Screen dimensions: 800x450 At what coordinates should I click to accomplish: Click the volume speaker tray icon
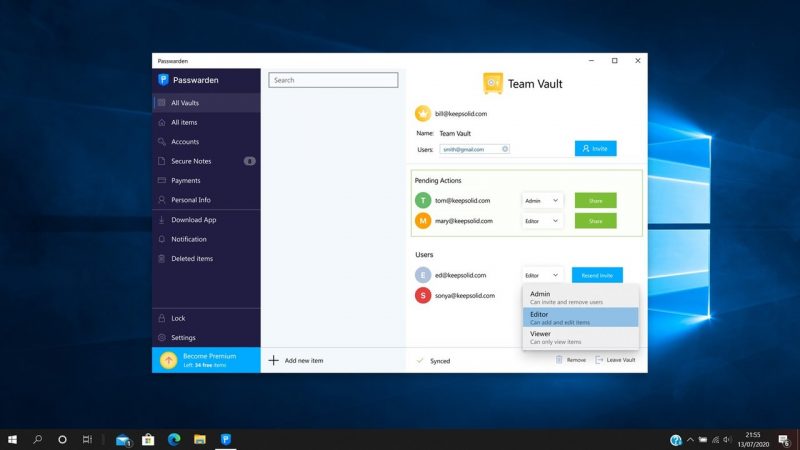coord(727,440)
